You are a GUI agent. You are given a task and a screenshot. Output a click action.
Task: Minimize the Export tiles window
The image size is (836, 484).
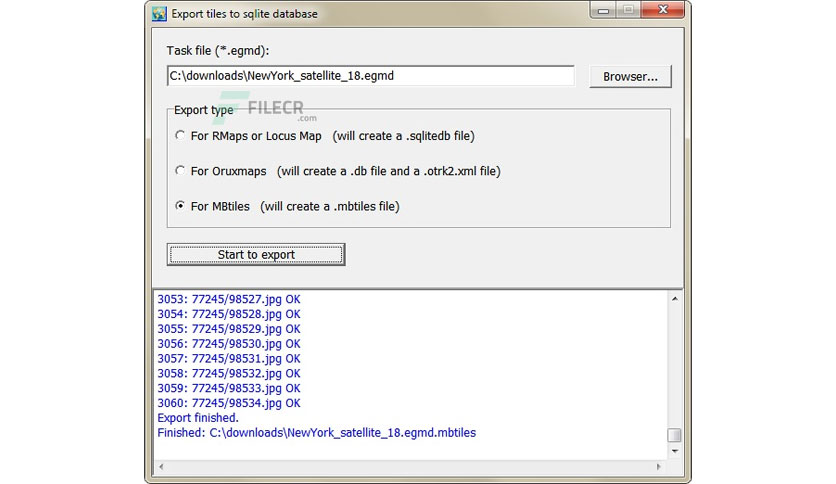click(603, 10)
